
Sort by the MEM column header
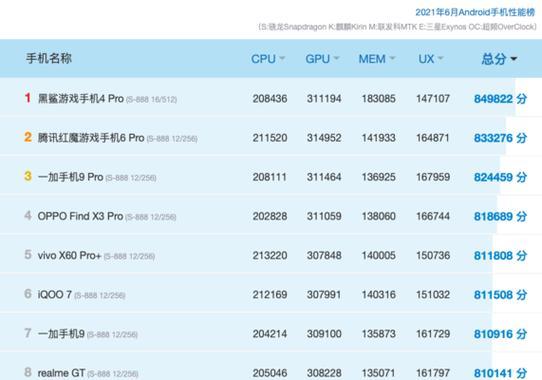click(x=376, y=59)
